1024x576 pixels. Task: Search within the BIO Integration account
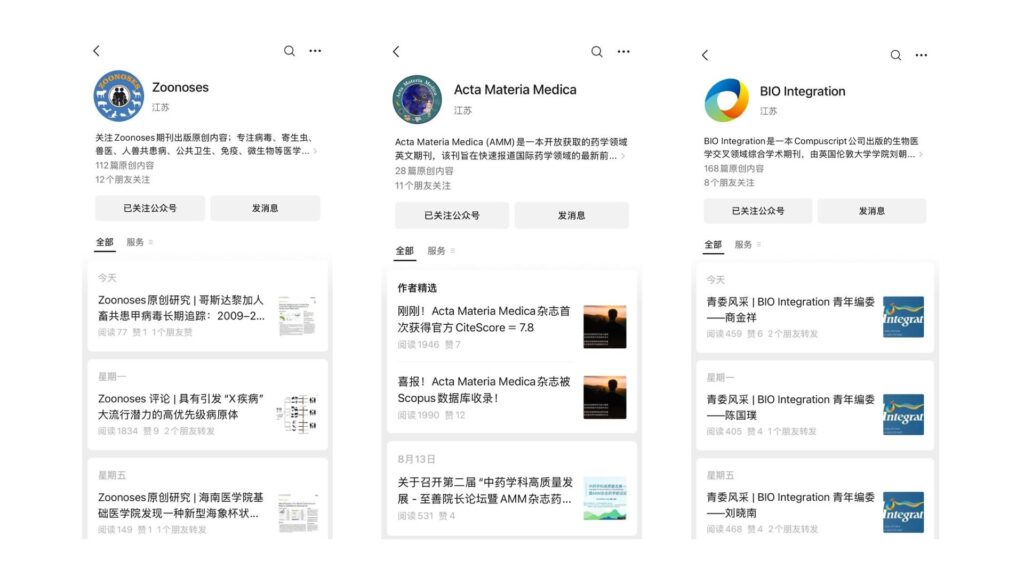pos(896,56)
